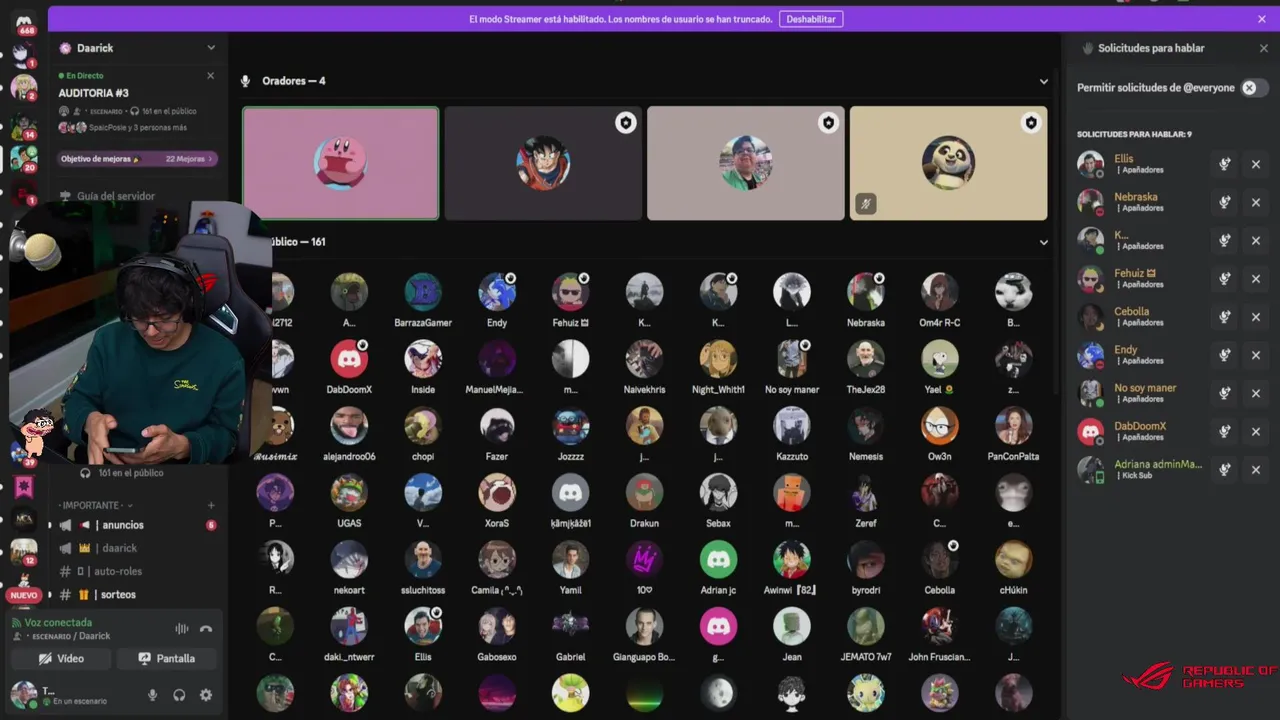Image resolution: width=1280 pixels, height=720 pixels.
Task: Open Kazzuto audience avatar
Action: click(792, 425)
